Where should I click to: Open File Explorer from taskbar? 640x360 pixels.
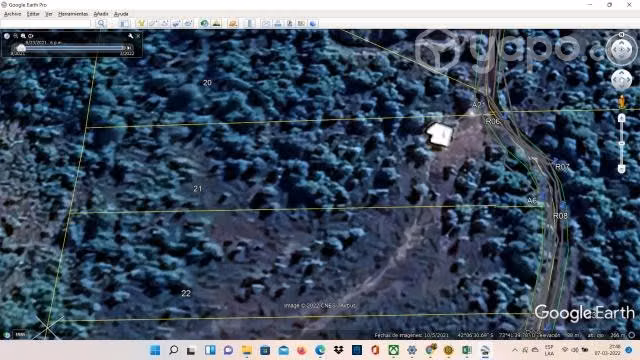[247, 350]
